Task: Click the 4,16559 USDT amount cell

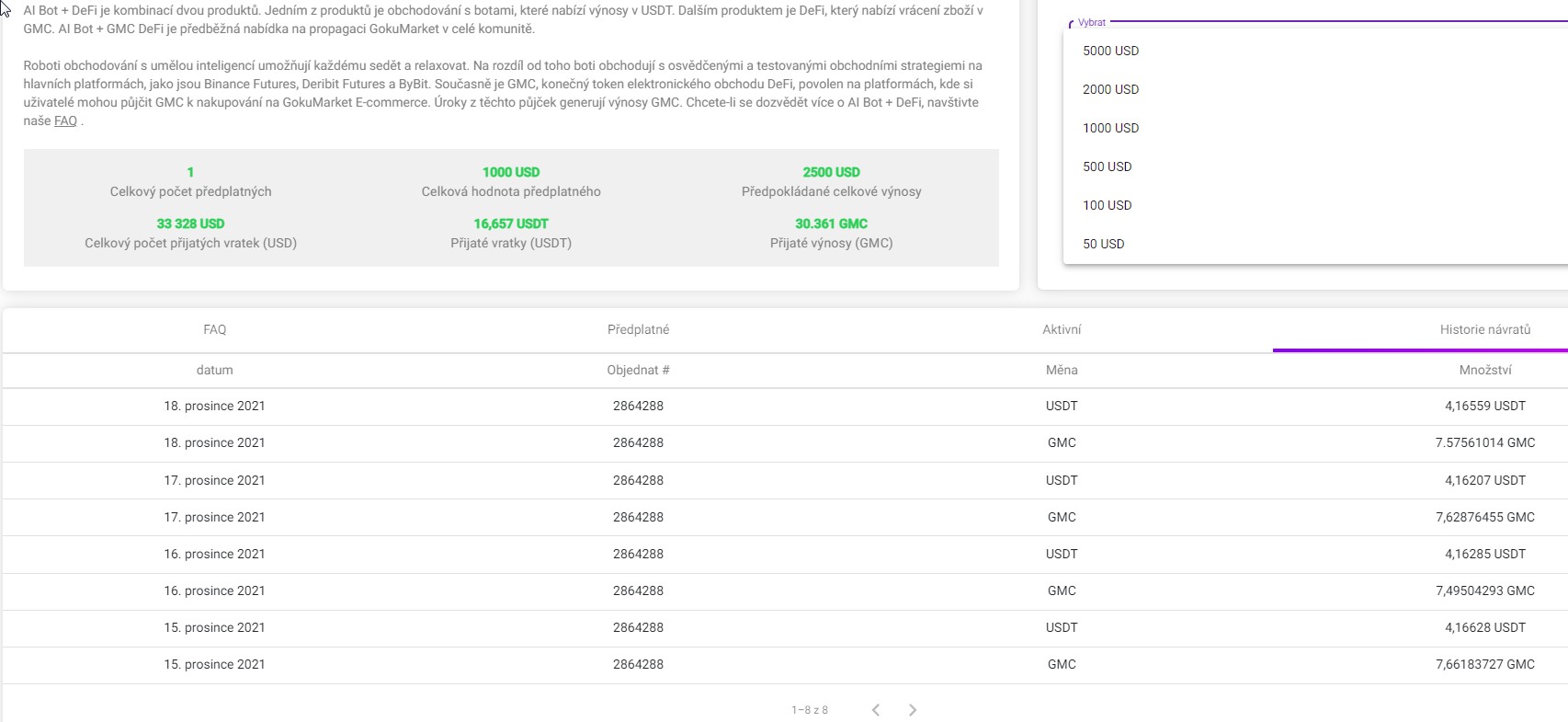Action: (x=1484, y=406)
